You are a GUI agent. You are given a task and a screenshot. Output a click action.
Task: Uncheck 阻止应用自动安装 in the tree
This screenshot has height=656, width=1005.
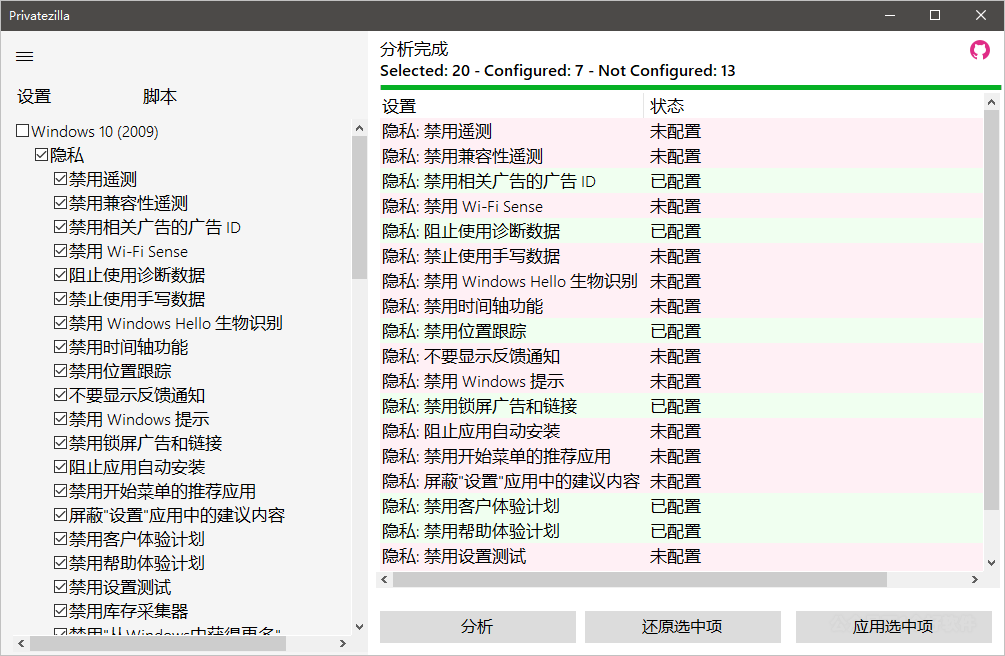pyautogui.click(x=61, y=467)
